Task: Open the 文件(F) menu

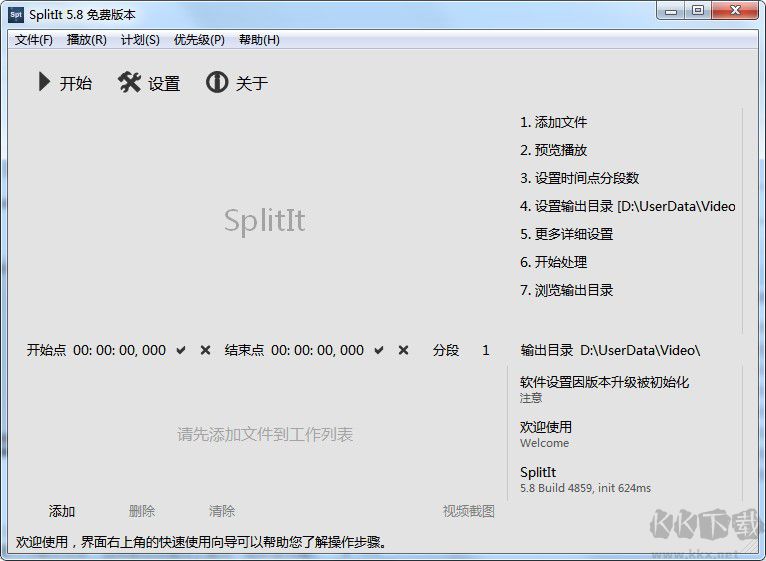Action: point(34,40)
